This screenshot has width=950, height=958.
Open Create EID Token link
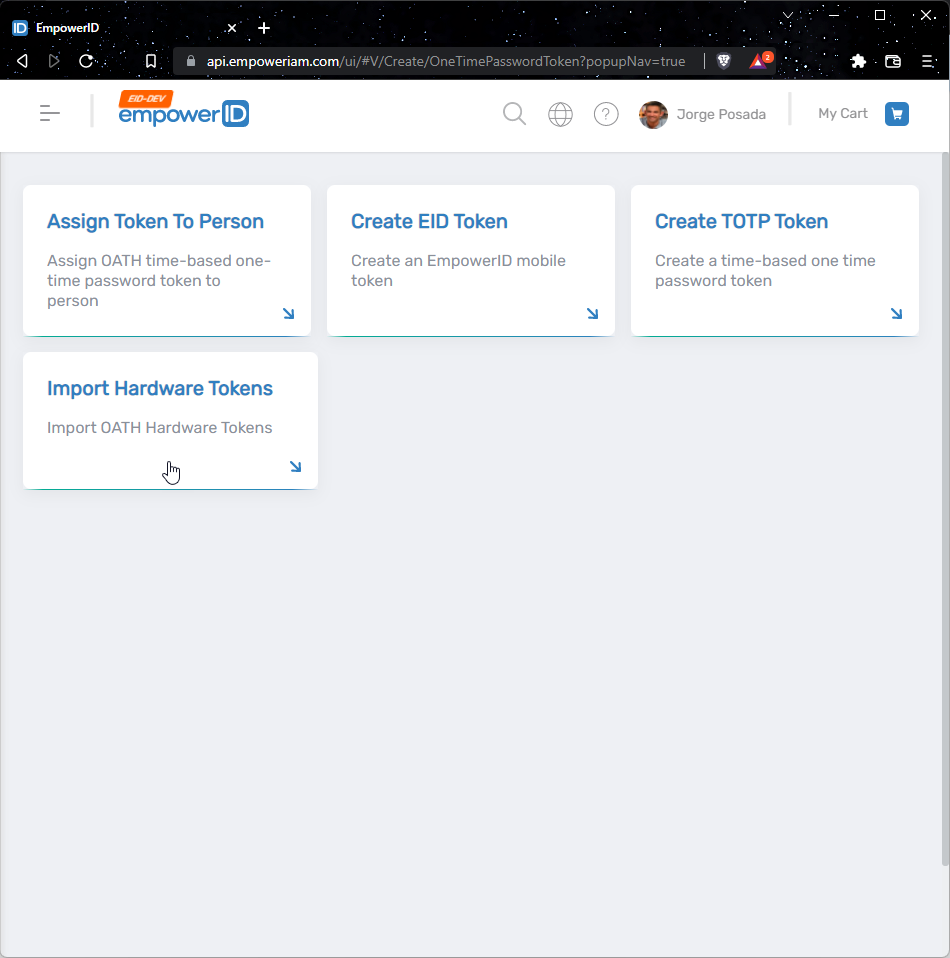tap(429, 222)
